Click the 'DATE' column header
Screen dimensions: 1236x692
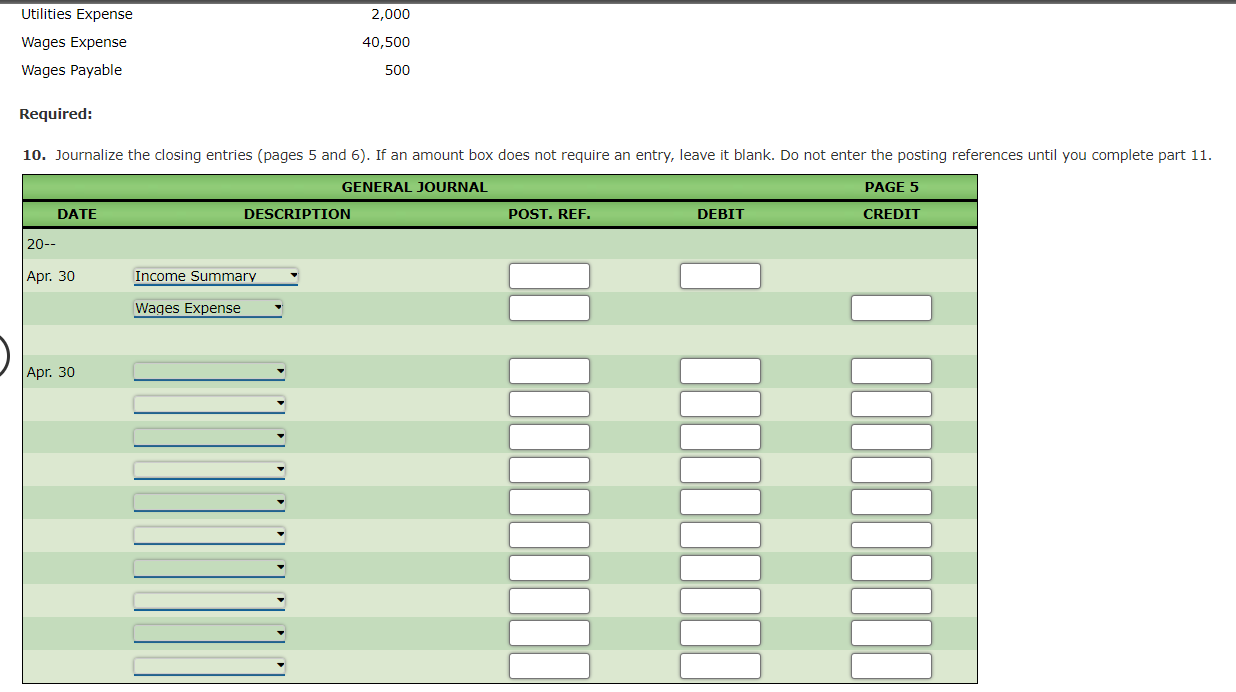point(77,214)
